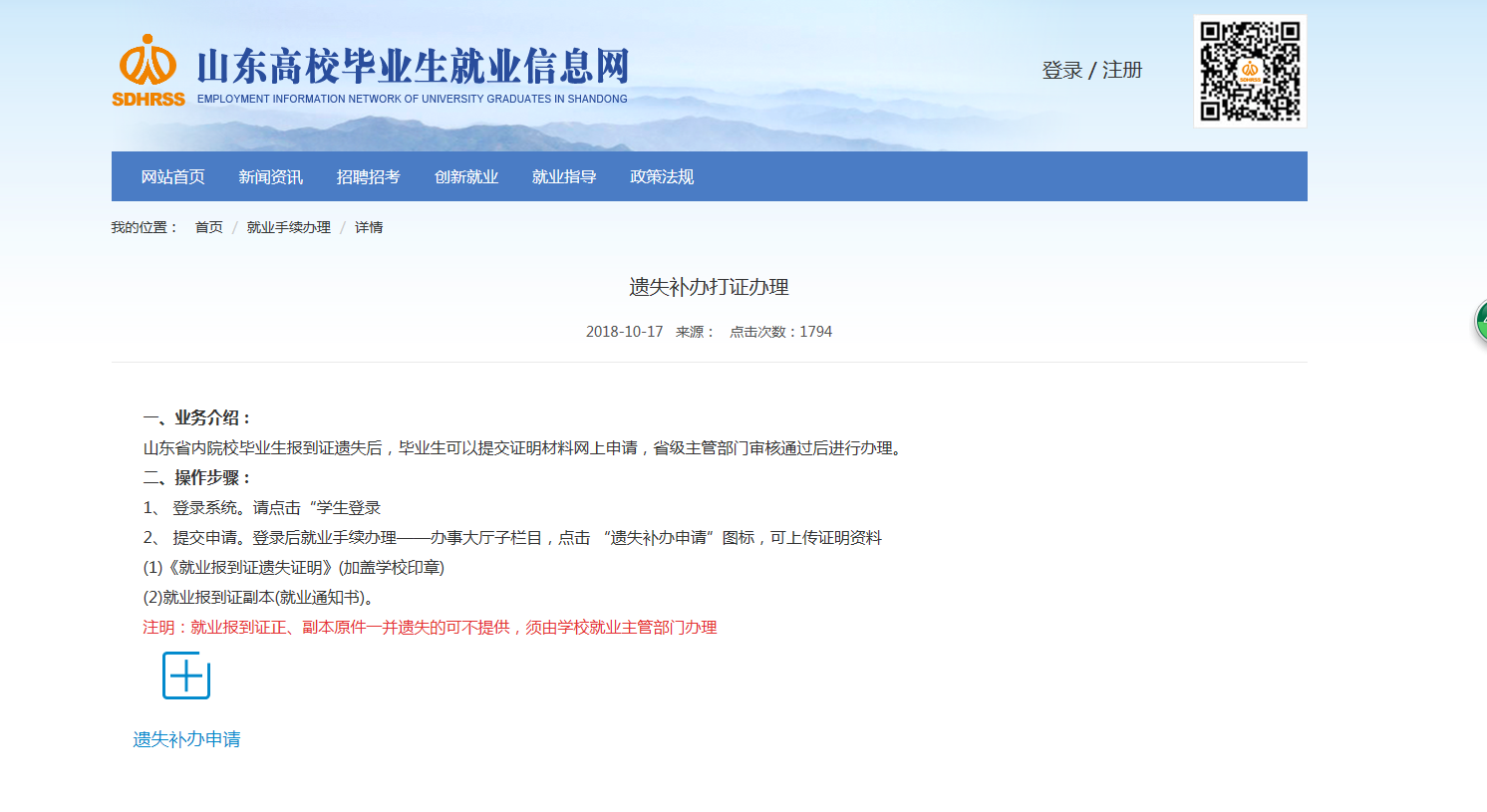Click the 遗失补办申请 text link
This screenshot has width=1487, height=812.
(186, 739)
